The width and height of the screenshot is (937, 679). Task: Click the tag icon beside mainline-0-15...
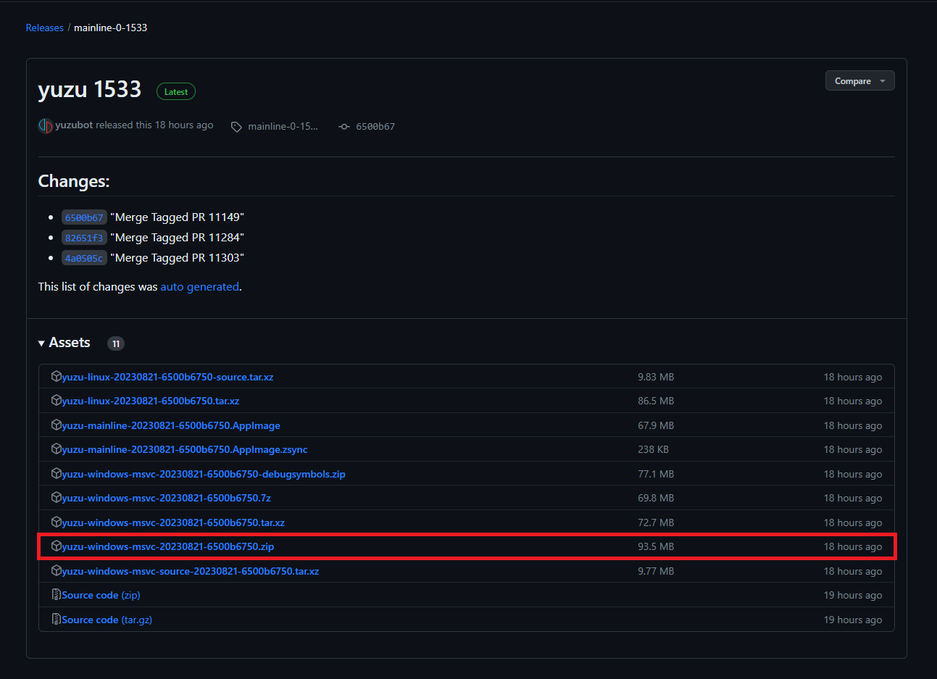(237, 127)
